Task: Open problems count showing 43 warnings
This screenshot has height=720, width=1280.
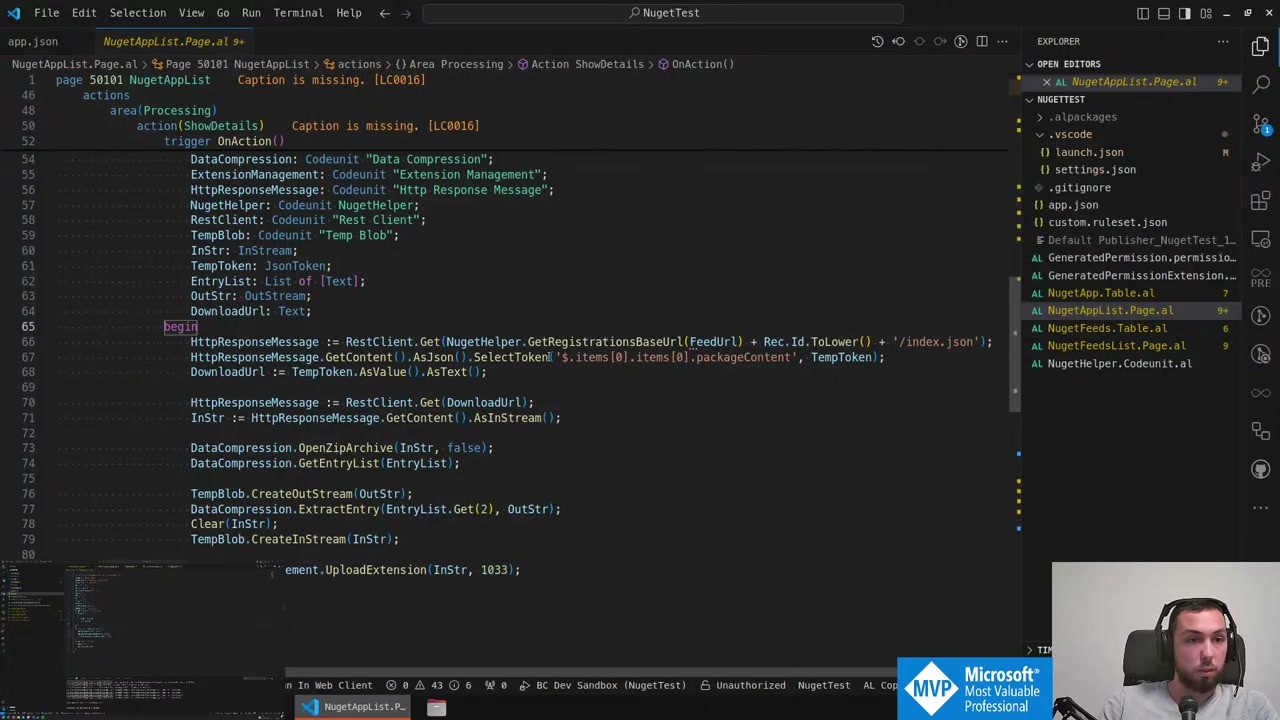Action: tap(437, 685)
